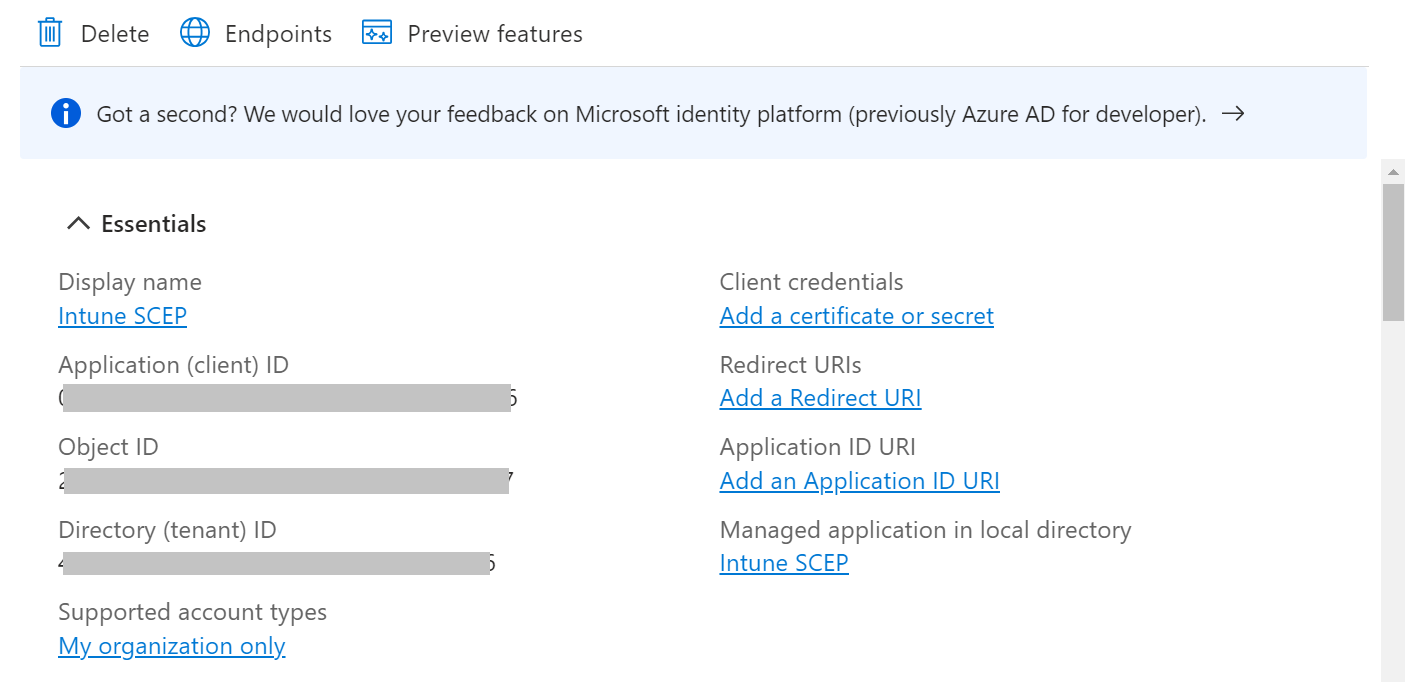The height and width of the screenshot is (682, 1405).
Task: Click the feedback banner message text
Action: click(x=650, y=114)
